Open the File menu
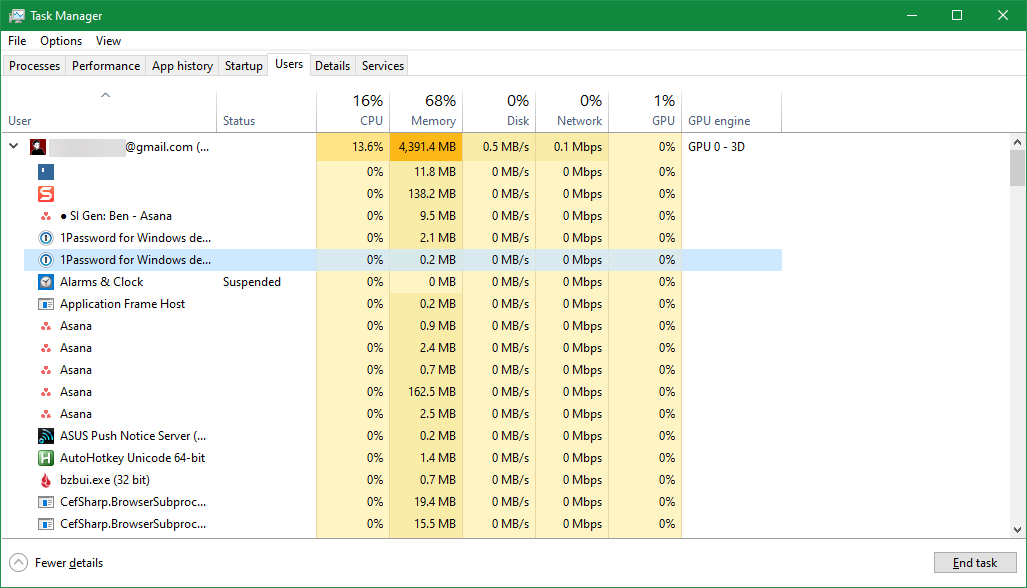This screenshot has height=588, width=1027. tap(16, 41)
